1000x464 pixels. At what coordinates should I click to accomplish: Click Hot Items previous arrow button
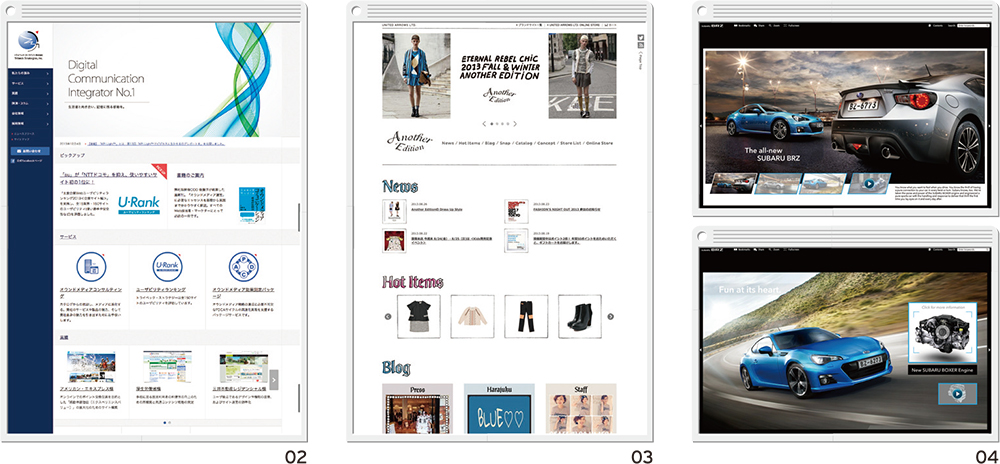point(388,316)
